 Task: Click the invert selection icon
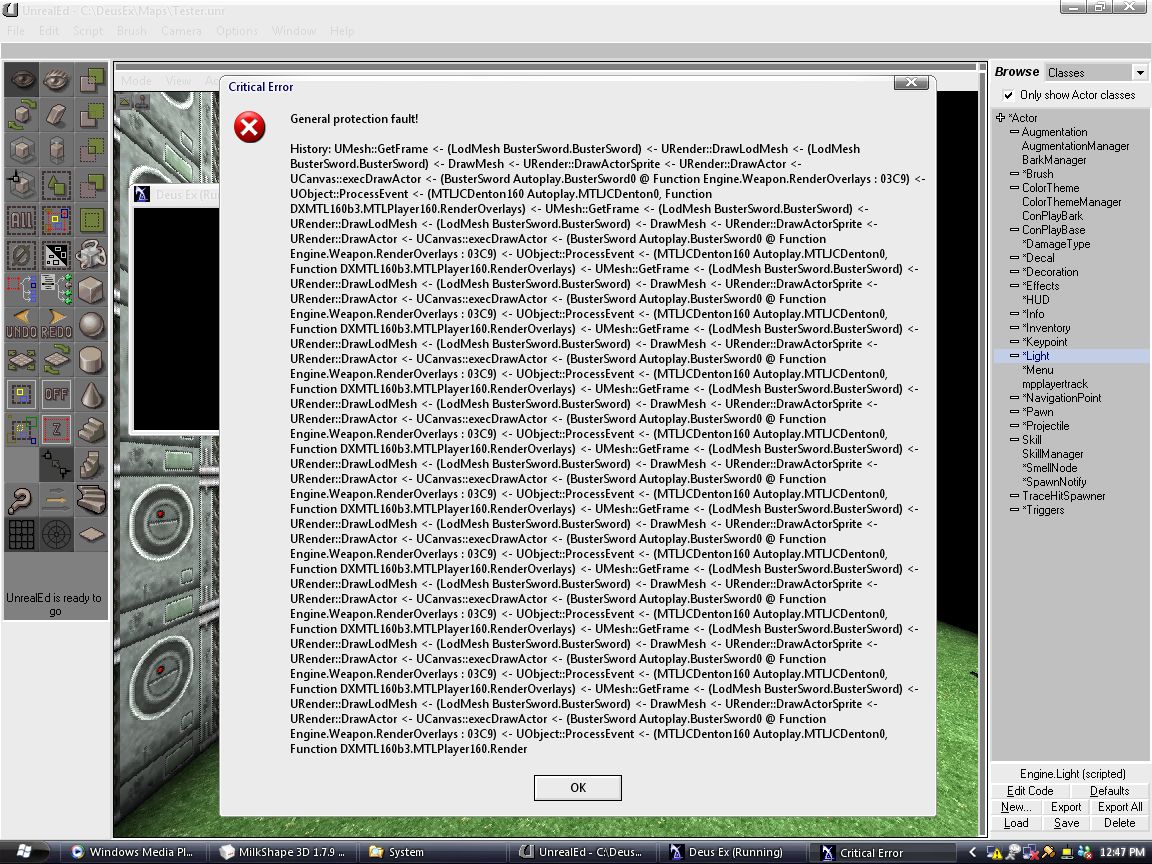pos(57,255)
